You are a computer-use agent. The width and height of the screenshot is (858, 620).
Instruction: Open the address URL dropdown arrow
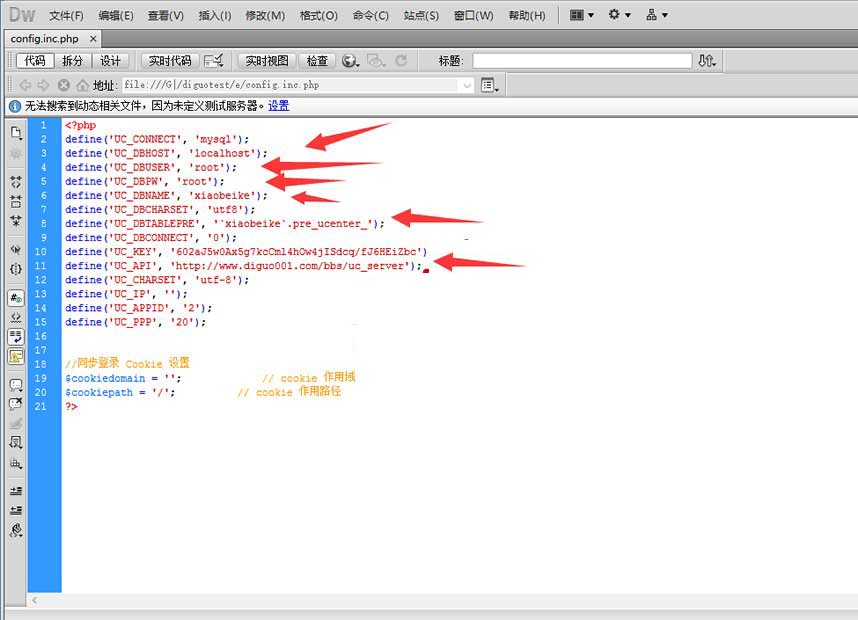point(466,86)
